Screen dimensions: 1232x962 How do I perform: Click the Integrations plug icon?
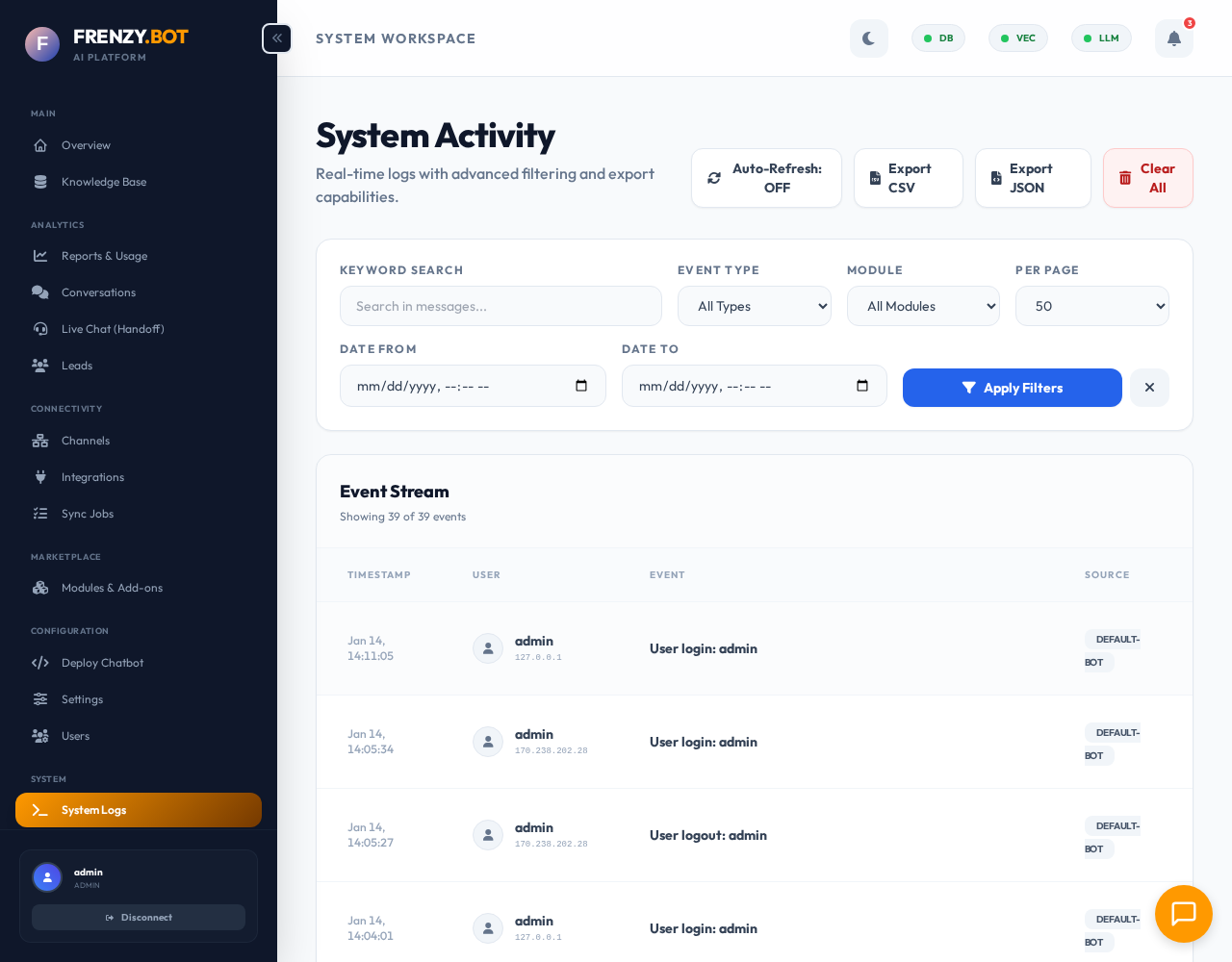click(x=40, y=477)
